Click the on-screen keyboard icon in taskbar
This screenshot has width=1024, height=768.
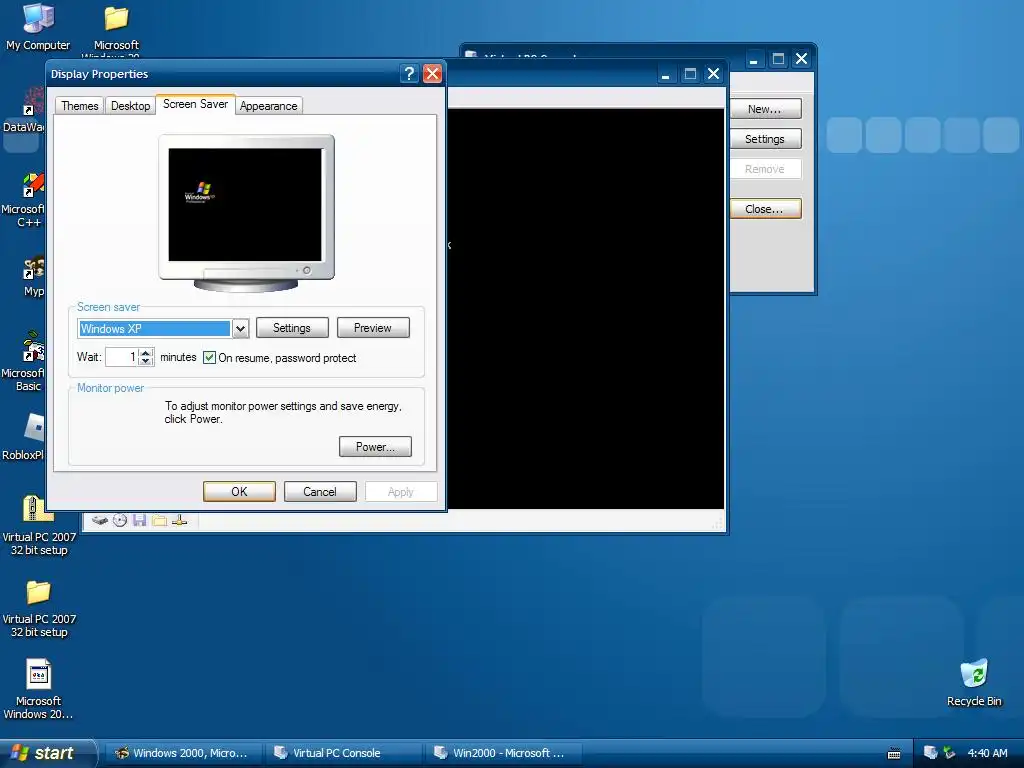coord(894,754)
